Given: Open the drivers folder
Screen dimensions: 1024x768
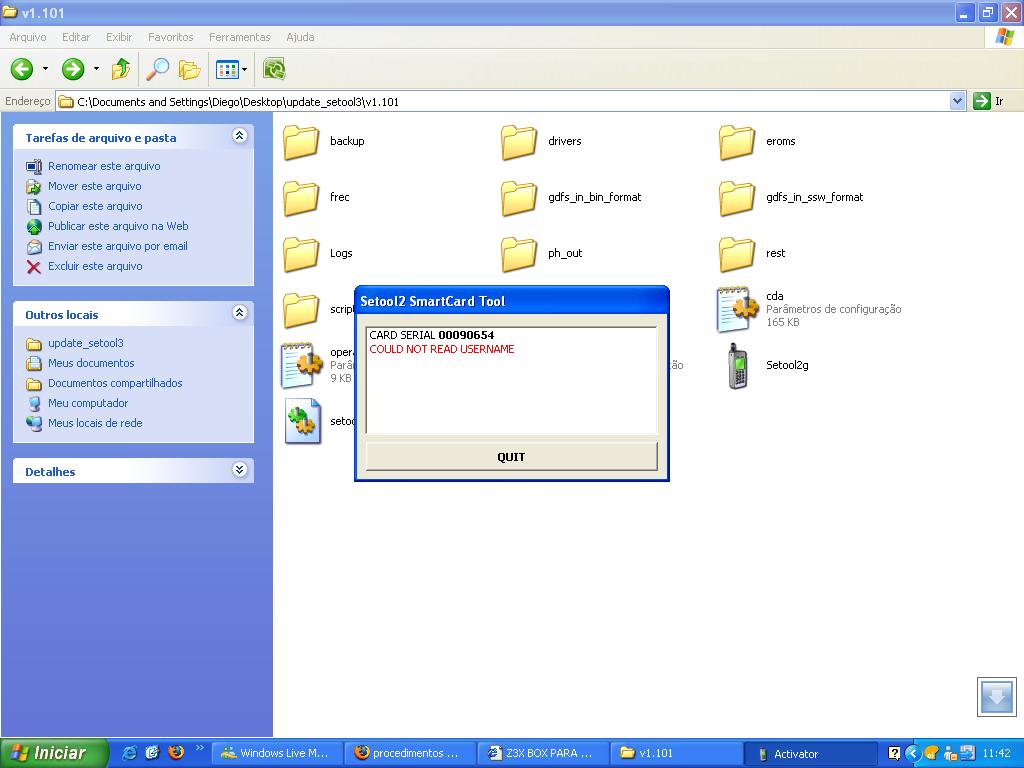Looking at the screenshot, I should point(519,142).
